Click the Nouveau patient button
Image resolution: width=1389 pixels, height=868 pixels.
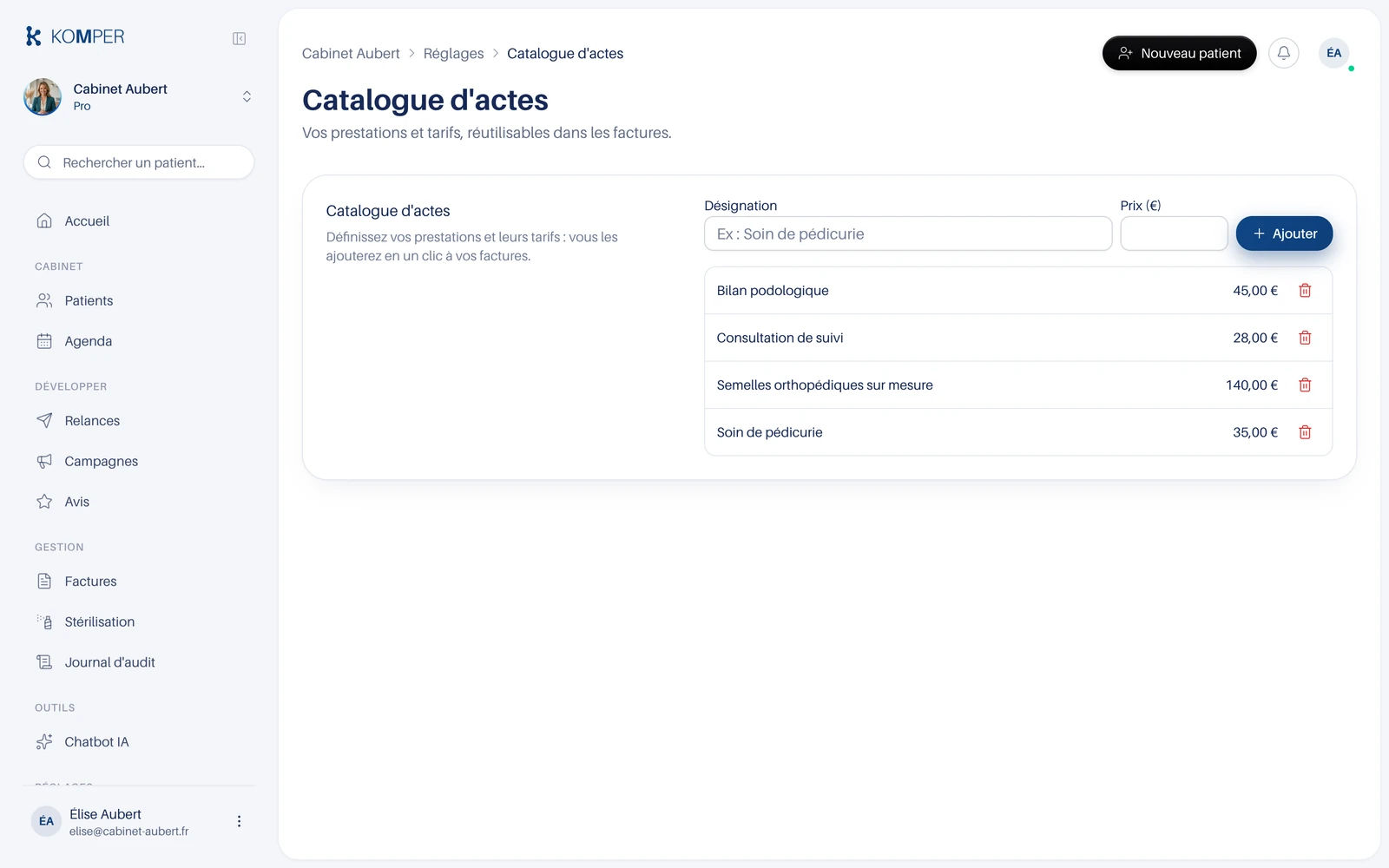(x=1179, y=53)
